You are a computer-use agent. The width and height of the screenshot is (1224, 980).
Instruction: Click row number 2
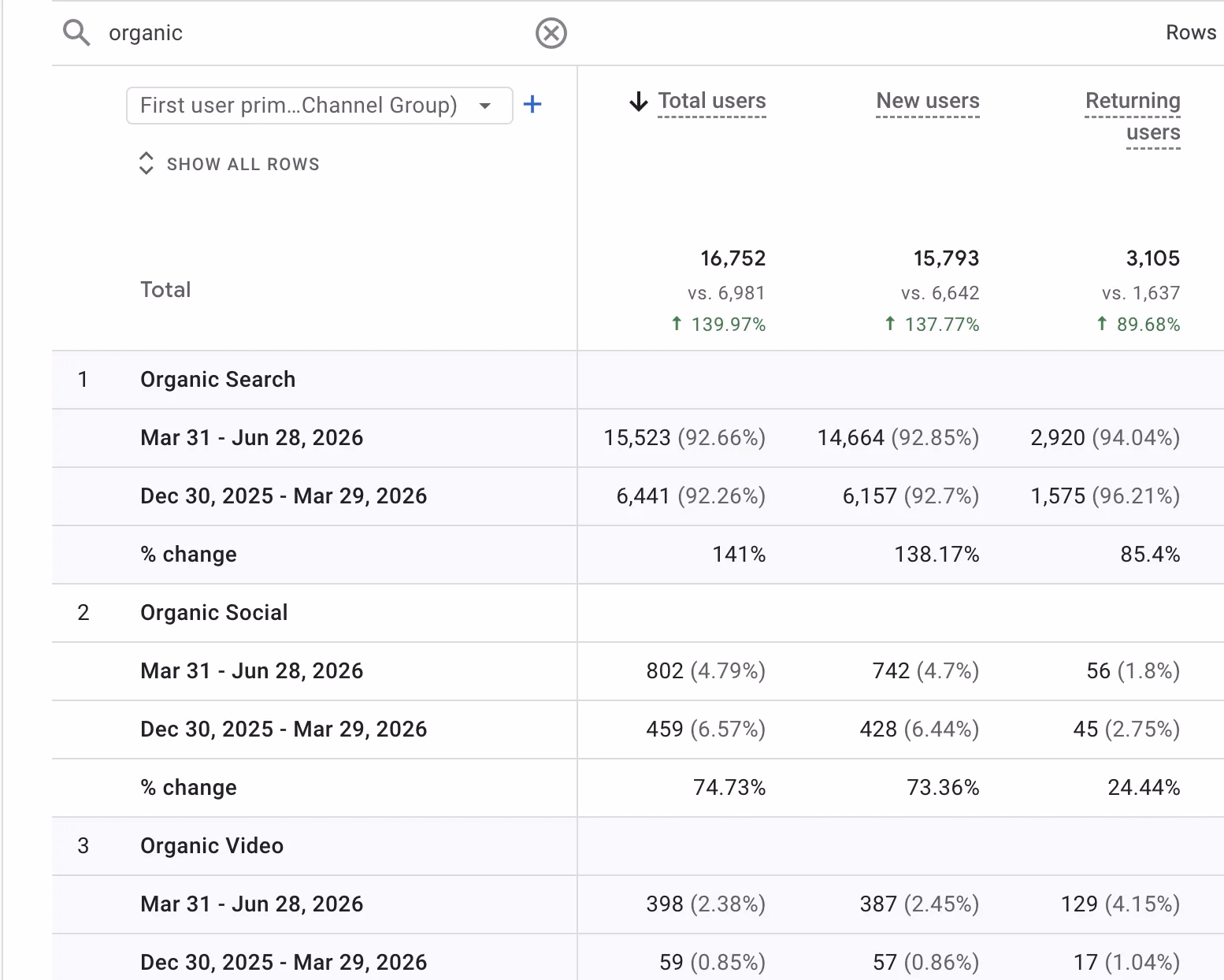[x=83, y=613]
